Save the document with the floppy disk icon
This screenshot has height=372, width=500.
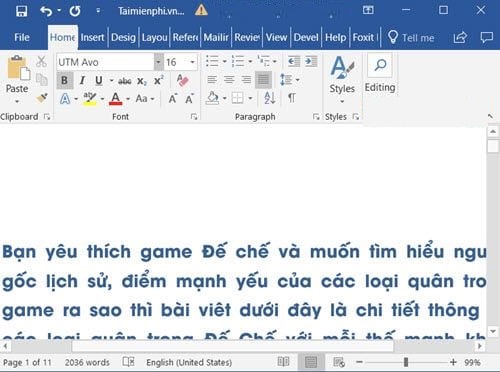coord(22,11)
